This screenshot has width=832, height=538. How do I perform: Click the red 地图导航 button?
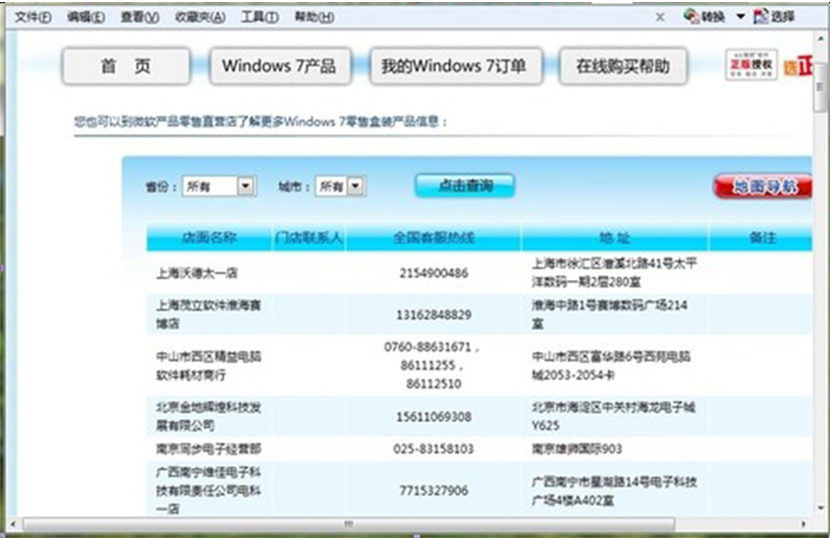pos(763,186)
